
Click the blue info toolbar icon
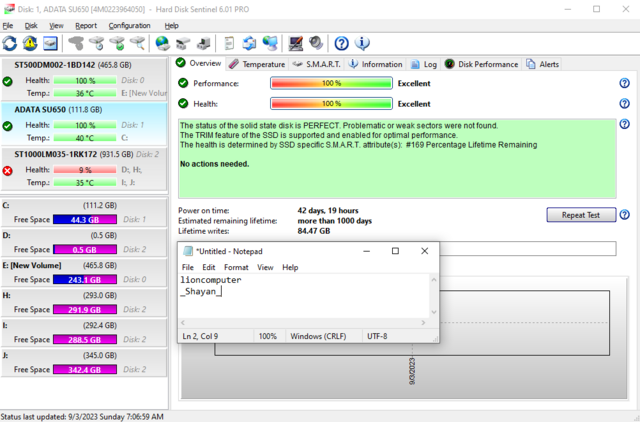[363, 43]
